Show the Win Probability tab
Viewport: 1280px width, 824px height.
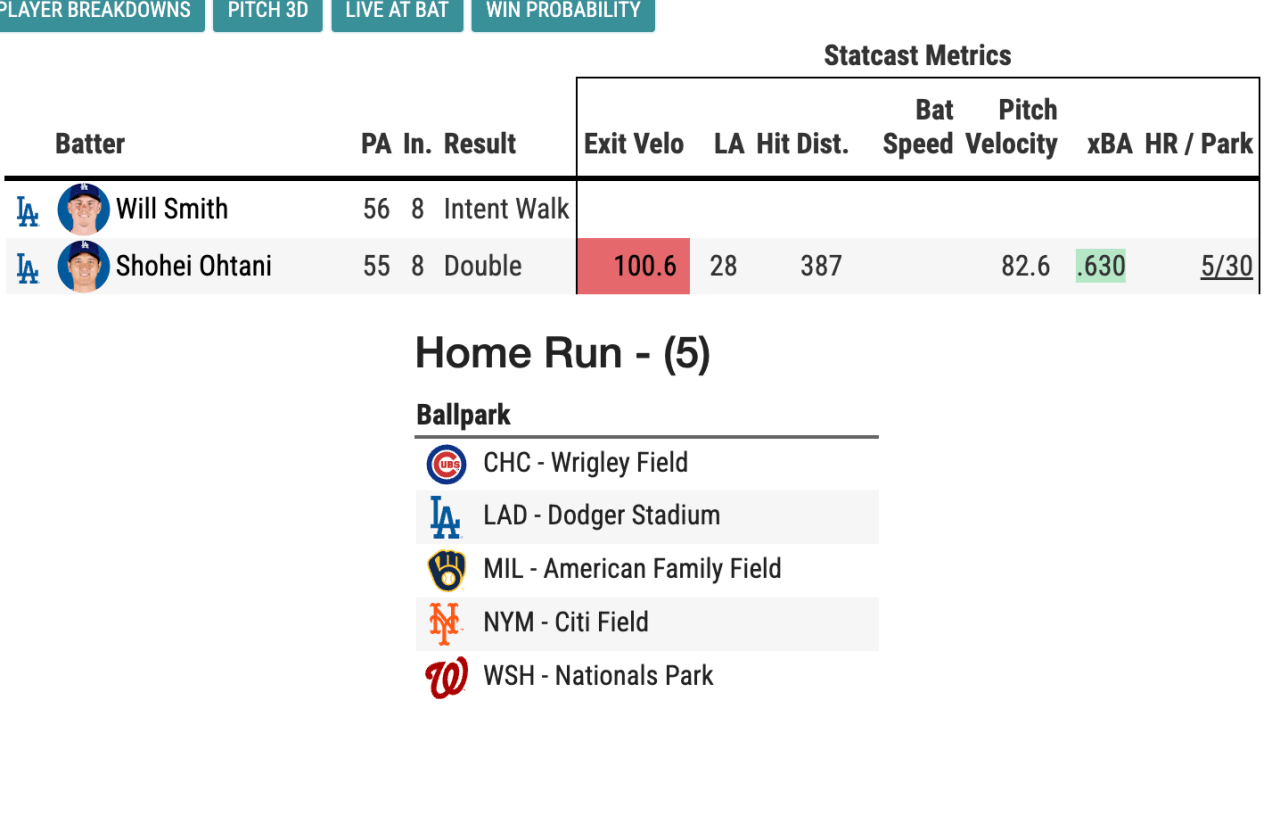[x=563, y=12]
